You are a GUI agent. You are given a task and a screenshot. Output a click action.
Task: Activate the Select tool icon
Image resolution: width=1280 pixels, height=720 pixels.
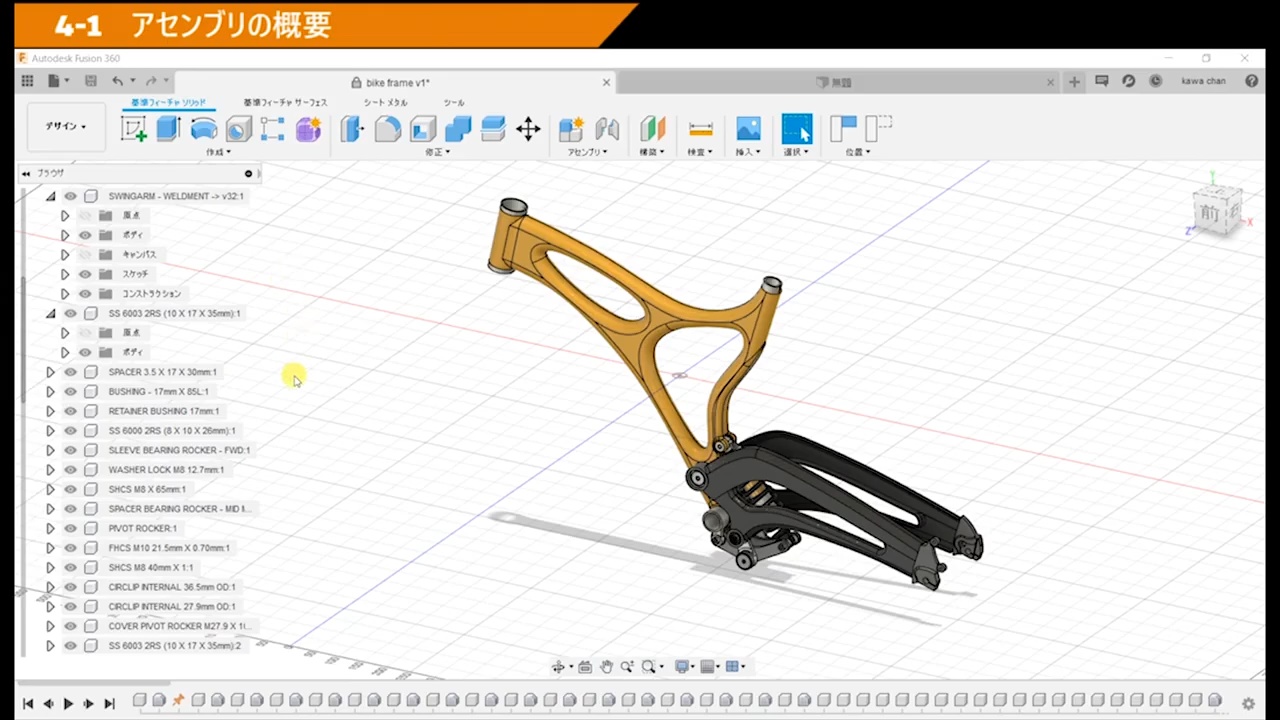797,128
